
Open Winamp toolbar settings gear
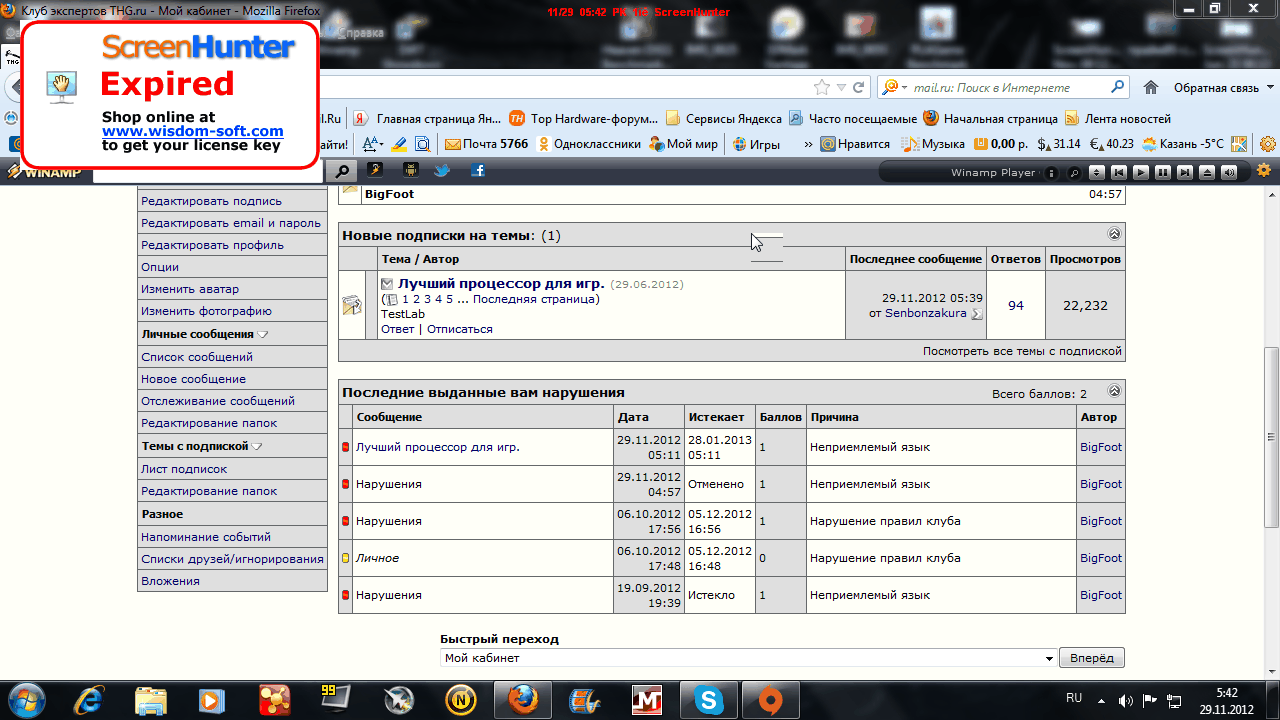[x=1264, y=170]
